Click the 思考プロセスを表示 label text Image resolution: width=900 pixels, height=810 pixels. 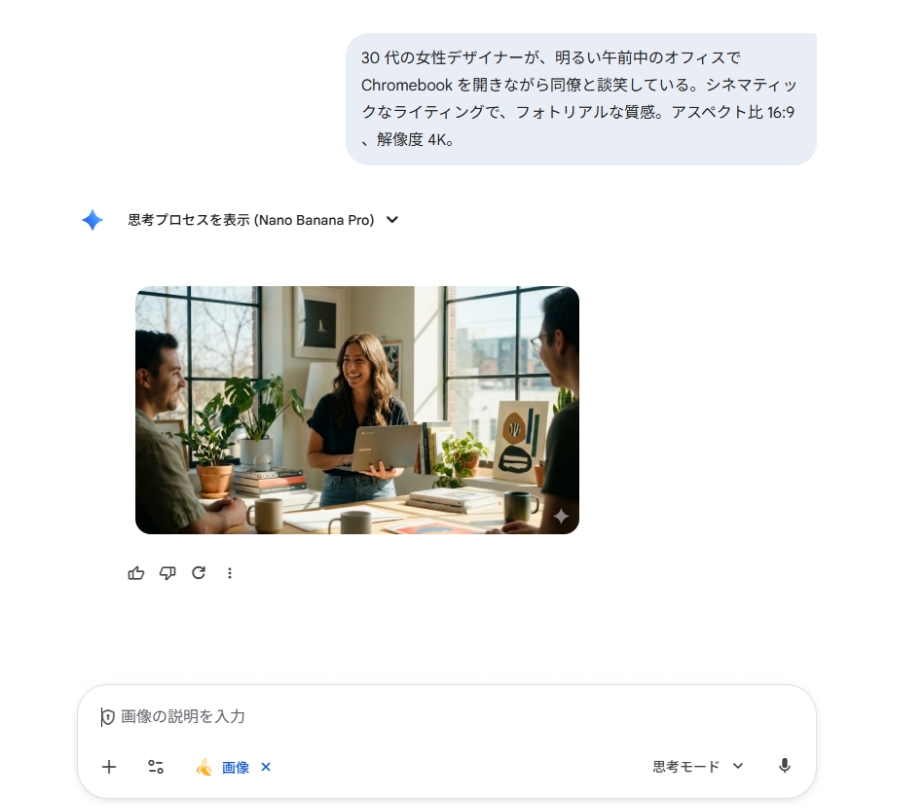point(189,220)
